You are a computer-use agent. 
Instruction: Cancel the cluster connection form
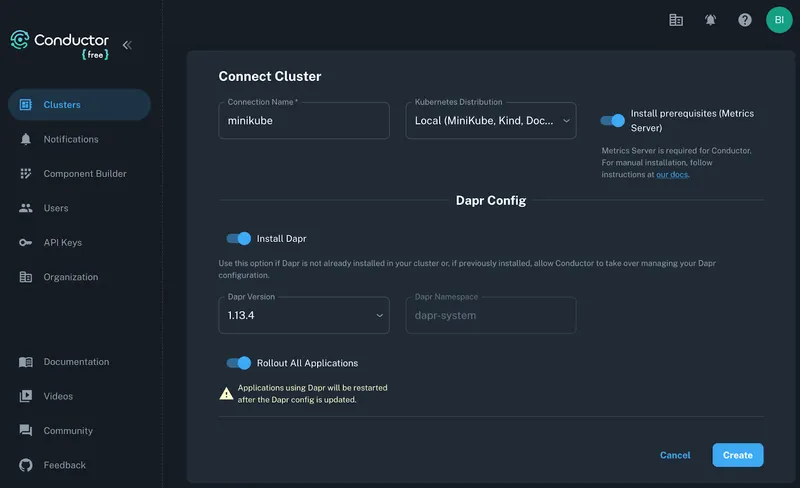(675, 455)
